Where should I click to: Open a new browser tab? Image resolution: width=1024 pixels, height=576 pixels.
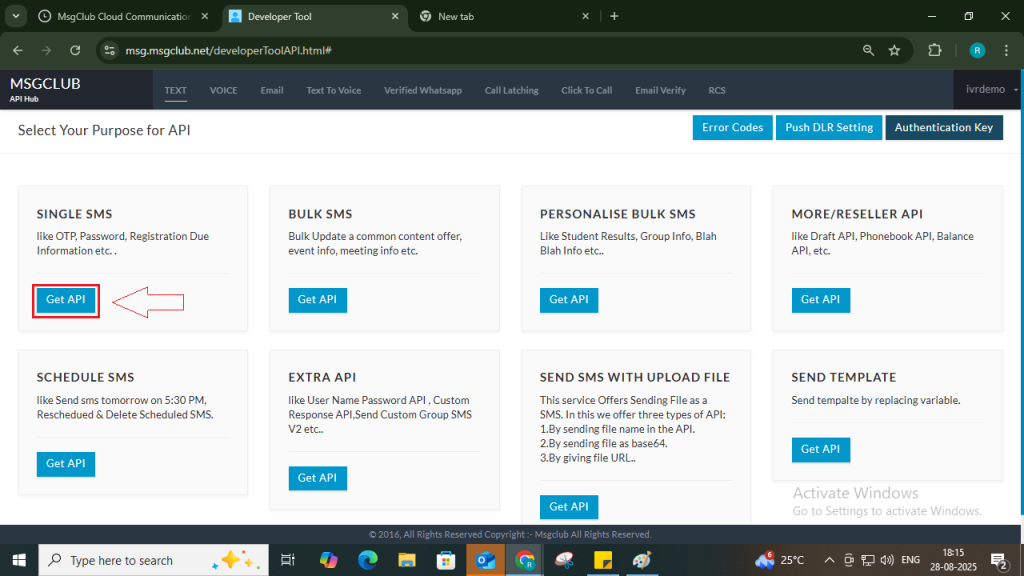pos(614,16)
